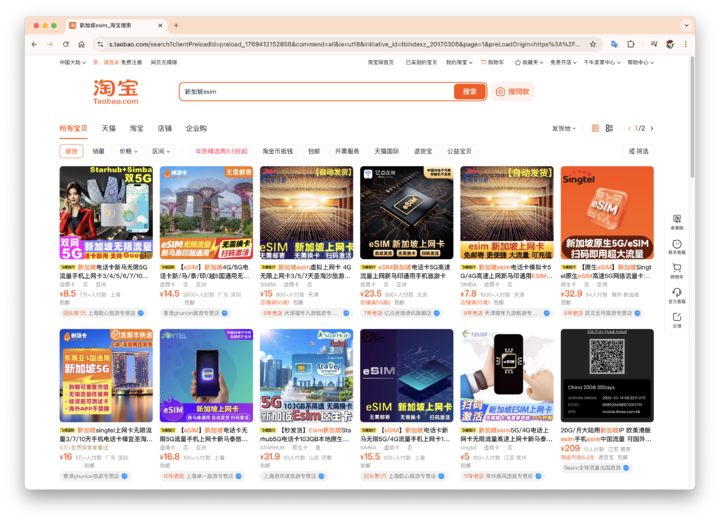Toggle the 公益宝贝 filter chip

tap(459, 151)
